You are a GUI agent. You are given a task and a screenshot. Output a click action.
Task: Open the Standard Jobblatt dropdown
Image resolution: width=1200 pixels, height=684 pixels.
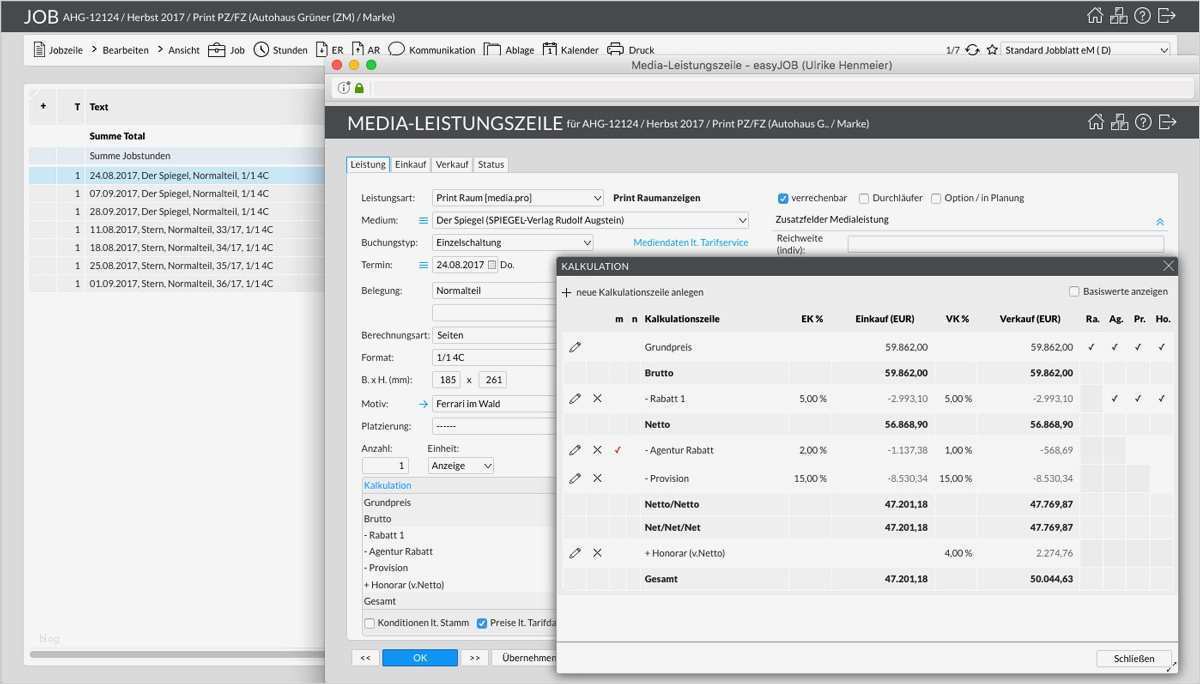(x=1085, y=50)
